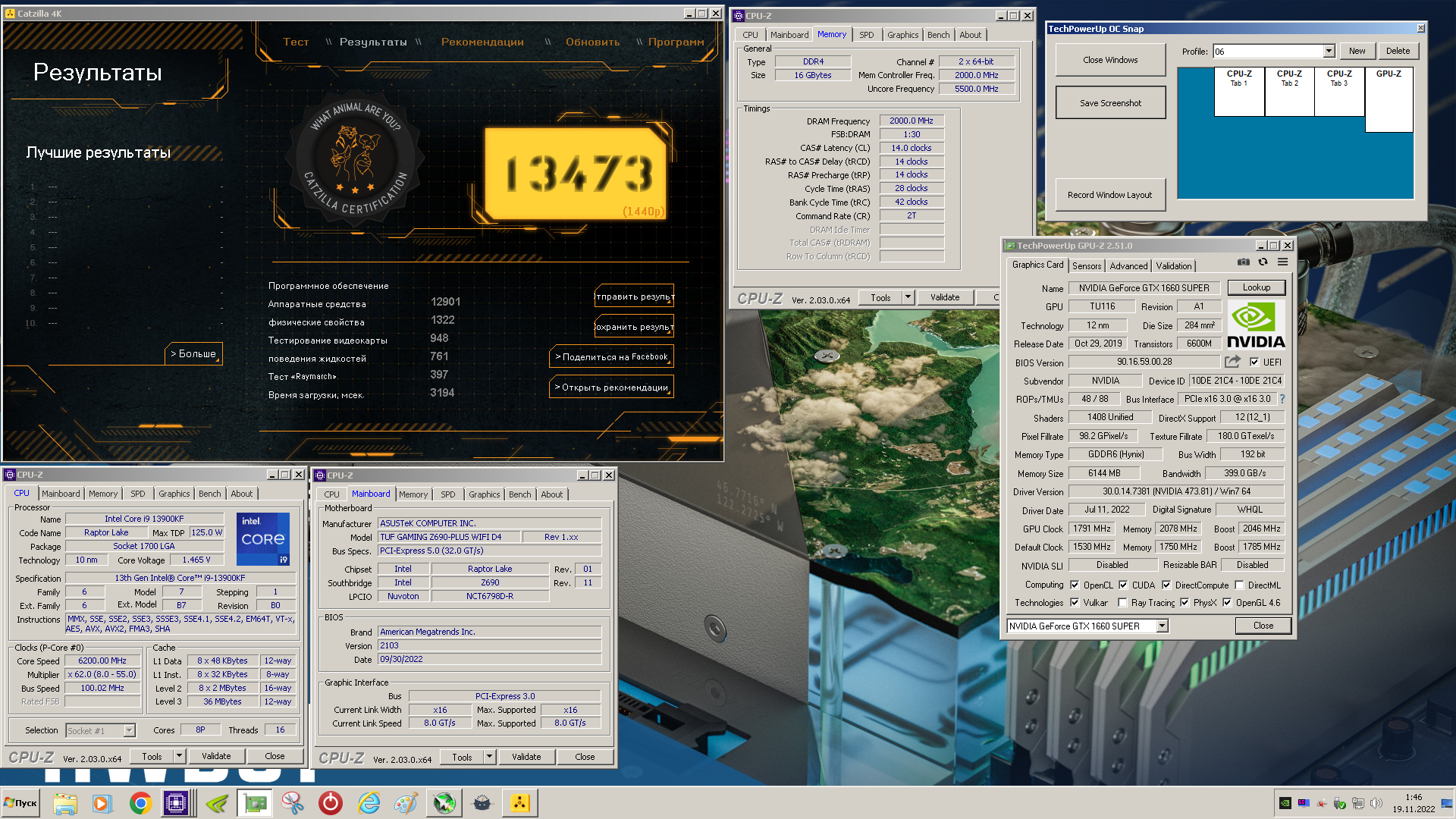Screen dimensions: 1456x819
Task: Click the bus interface question mark in GPU-Z
Action: pos(1282,399)
